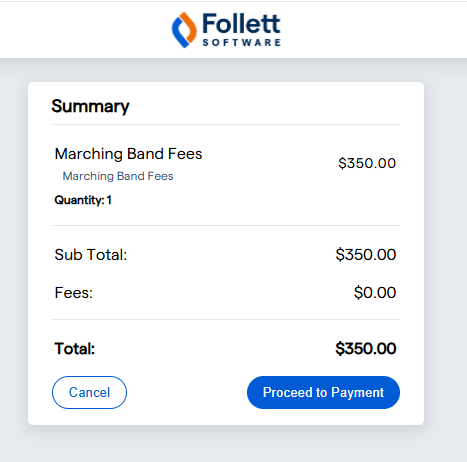Click the $350.00 item price
The height and width of the screenshot is (462, 467).
pos(367,163)
